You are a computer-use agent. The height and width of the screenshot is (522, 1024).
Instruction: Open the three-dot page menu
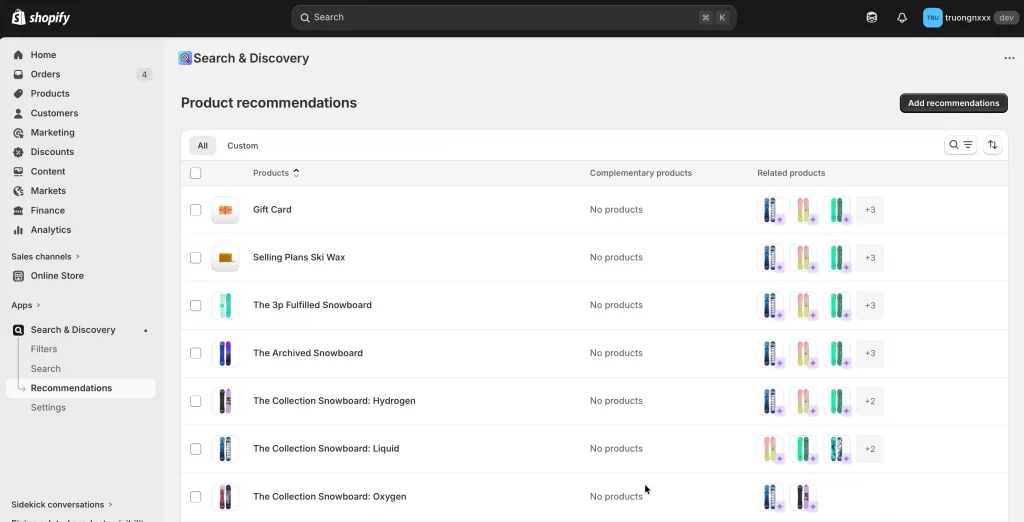pyautogui.click(x=1009, y=58)
